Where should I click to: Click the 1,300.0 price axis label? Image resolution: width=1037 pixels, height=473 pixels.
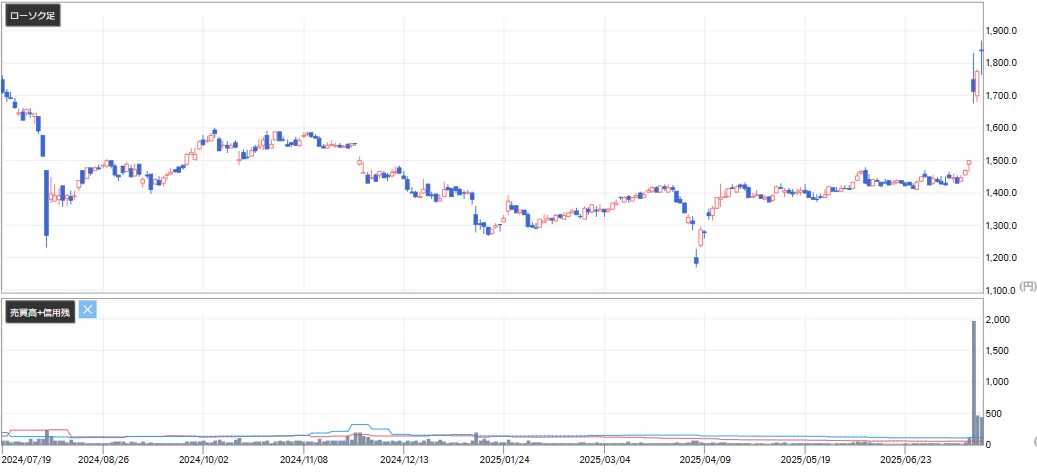(x=1001, y=226)
